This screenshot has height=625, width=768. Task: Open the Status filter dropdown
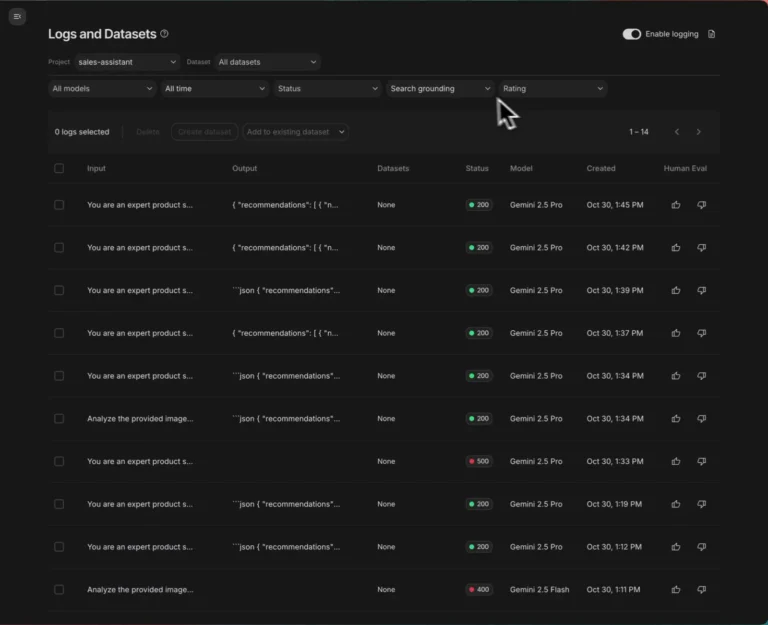click(327, 89)
